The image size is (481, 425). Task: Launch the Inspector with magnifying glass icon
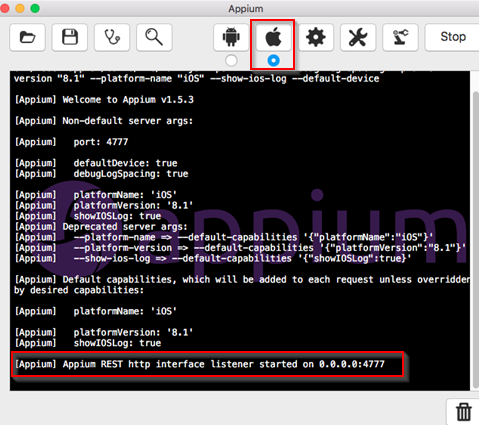point(154,37)
